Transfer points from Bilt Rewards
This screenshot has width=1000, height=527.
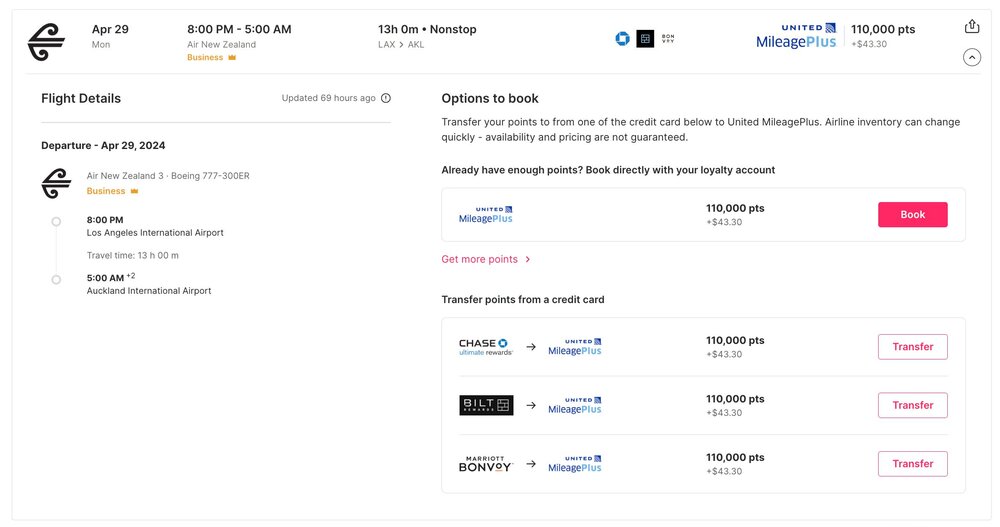(912, 405)
